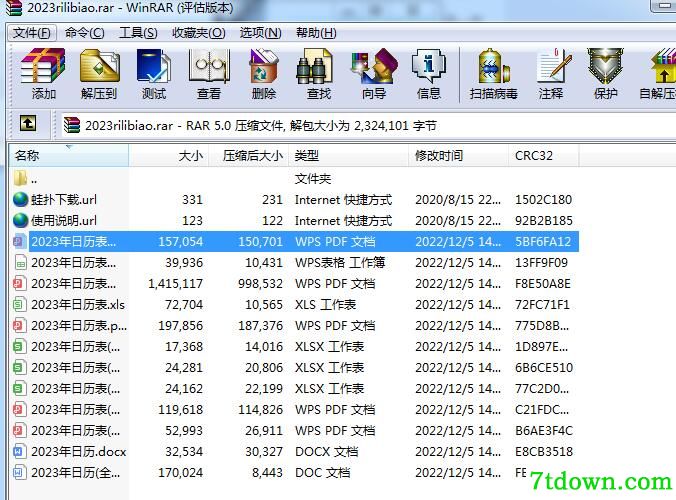Viewport: 676px width, 500px height.
Task: Click the archive icon in the address bar
Action: pyautogui.click(x=72, y=125)
